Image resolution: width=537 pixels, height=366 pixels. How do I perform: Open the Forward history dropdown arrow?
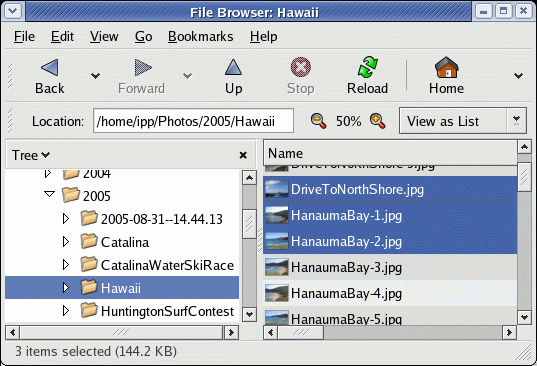(187, 75)
